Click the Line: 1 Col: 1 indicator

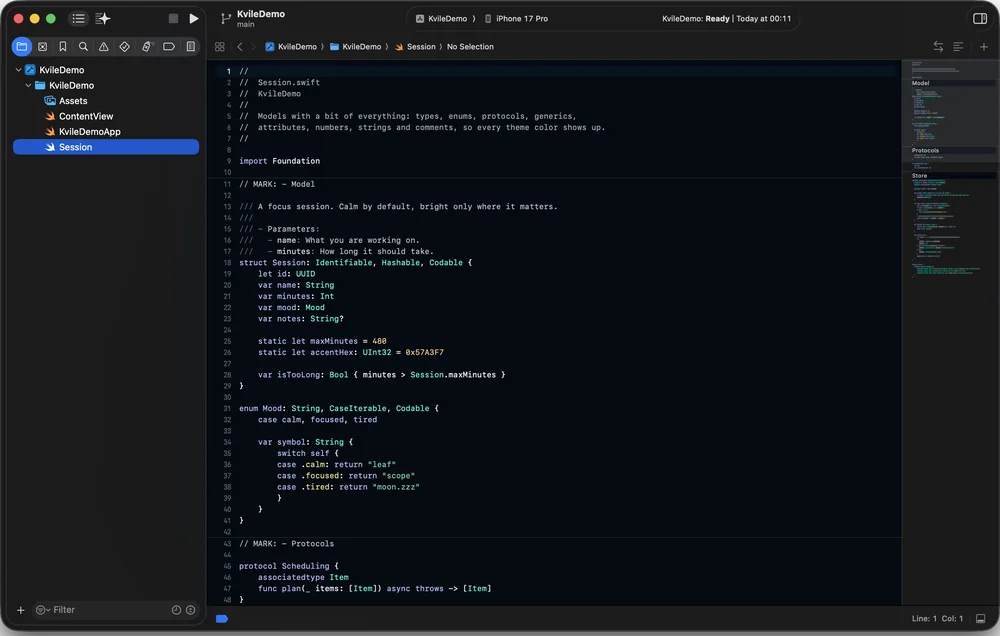click(x=937, y=618)
